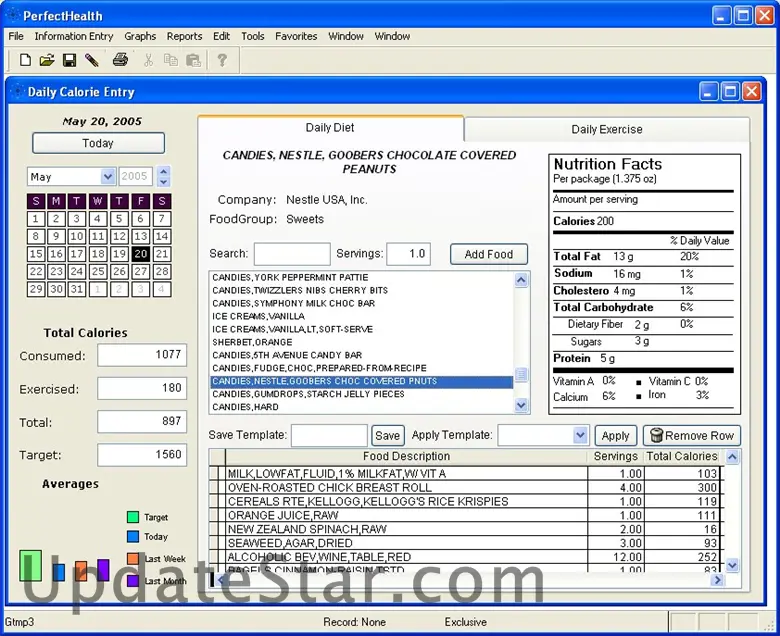The width and height of the screenshot is (780, 636).
Task: Save with the floppy disk icon
Action: click(x=70, y=60)
